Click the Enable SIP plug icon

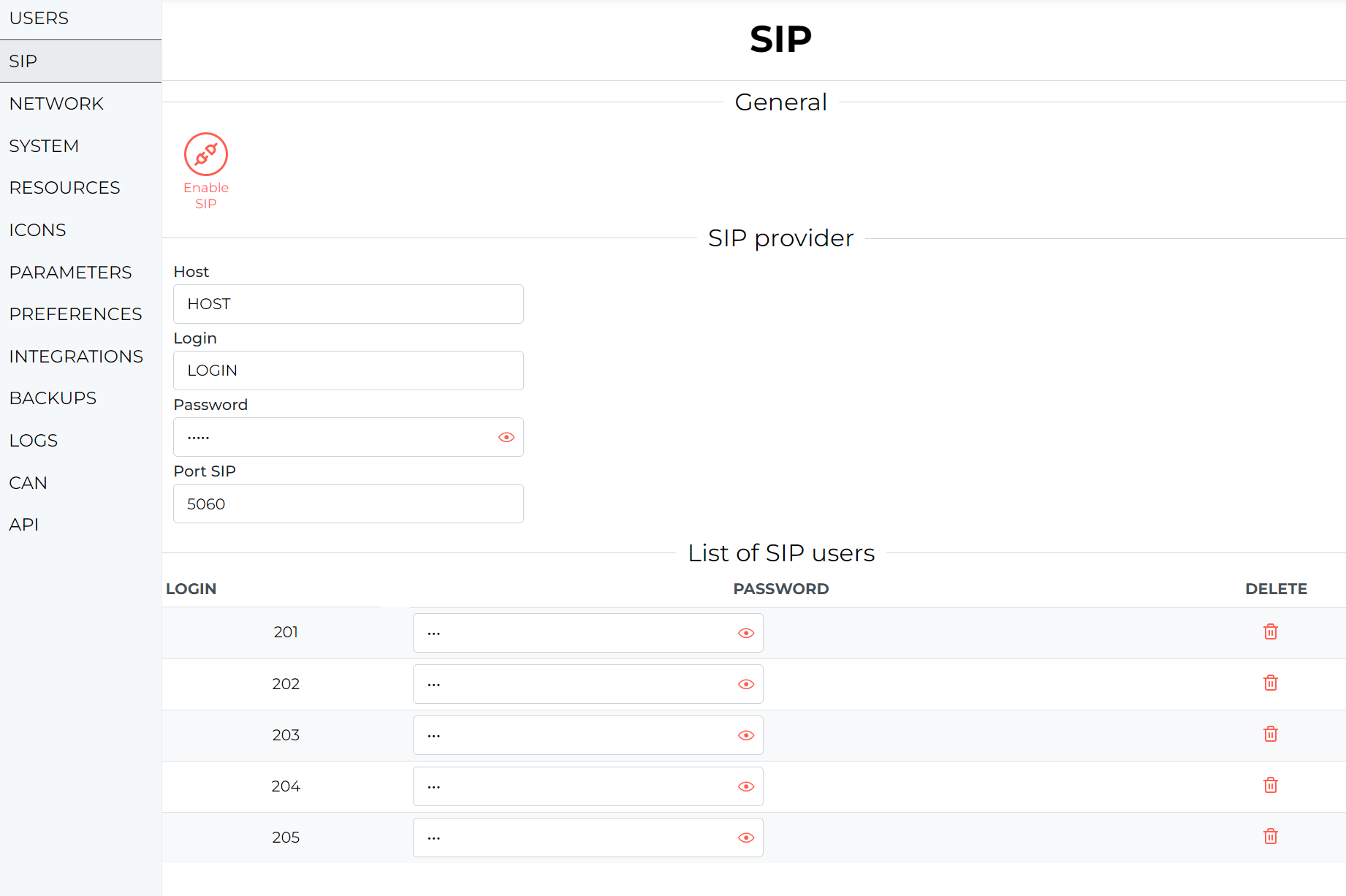pyautogui.click(x=206, y=154)
